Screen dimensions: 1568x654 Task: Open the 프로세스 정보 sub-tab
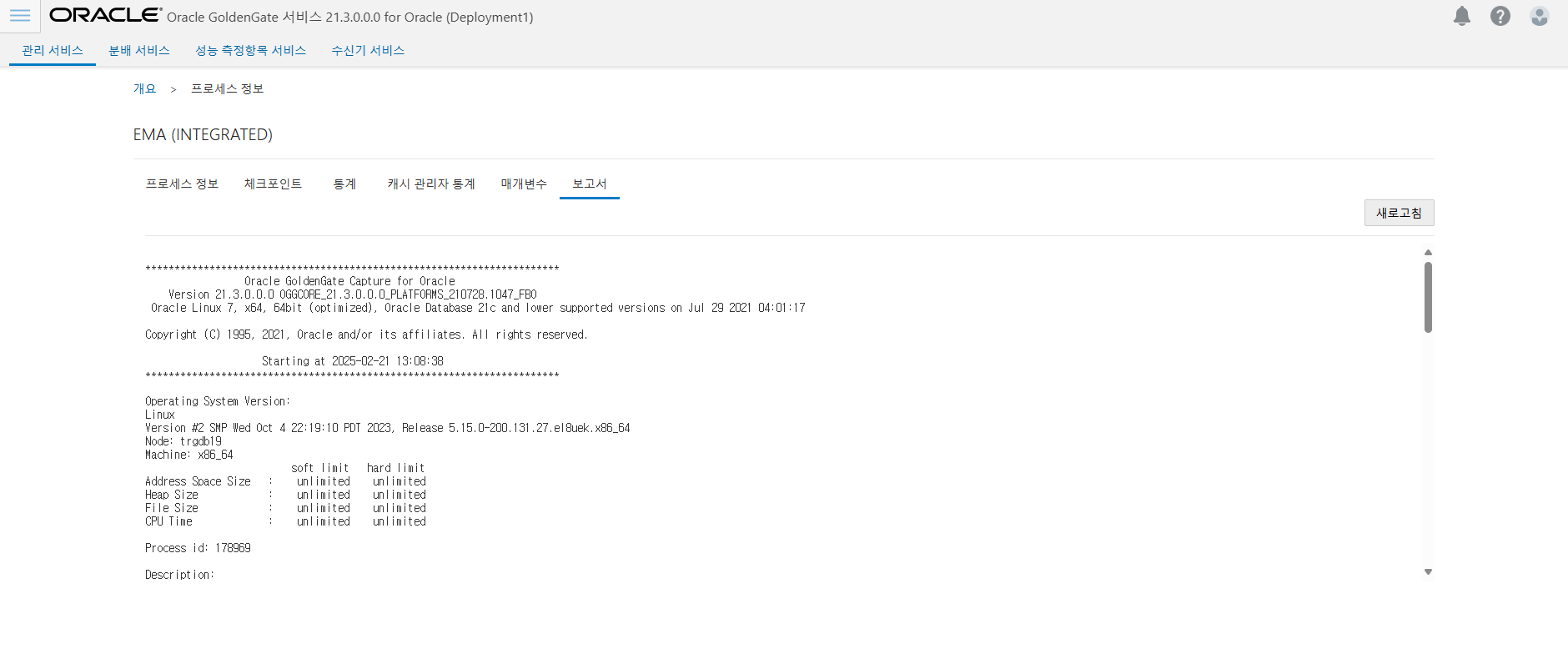[182, 184]
